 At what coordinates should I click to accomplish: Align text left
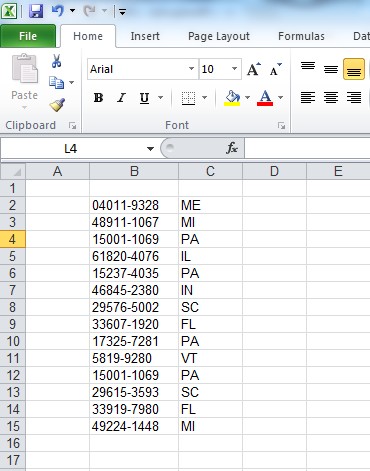tap(308, 98)
